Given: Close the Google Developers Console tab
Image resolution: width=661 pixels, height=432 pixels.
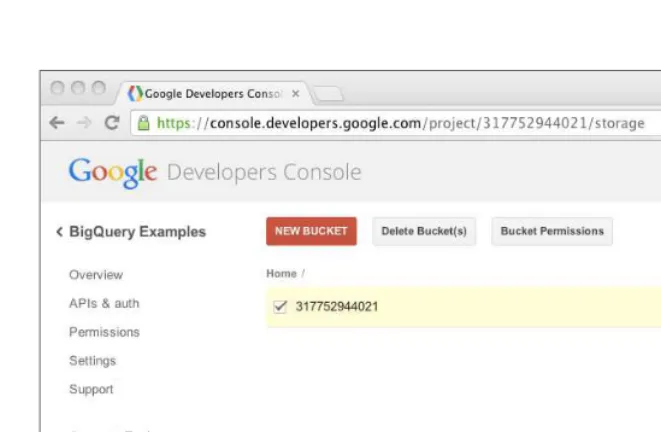Looking at the screenshot, I should [296, 94].
